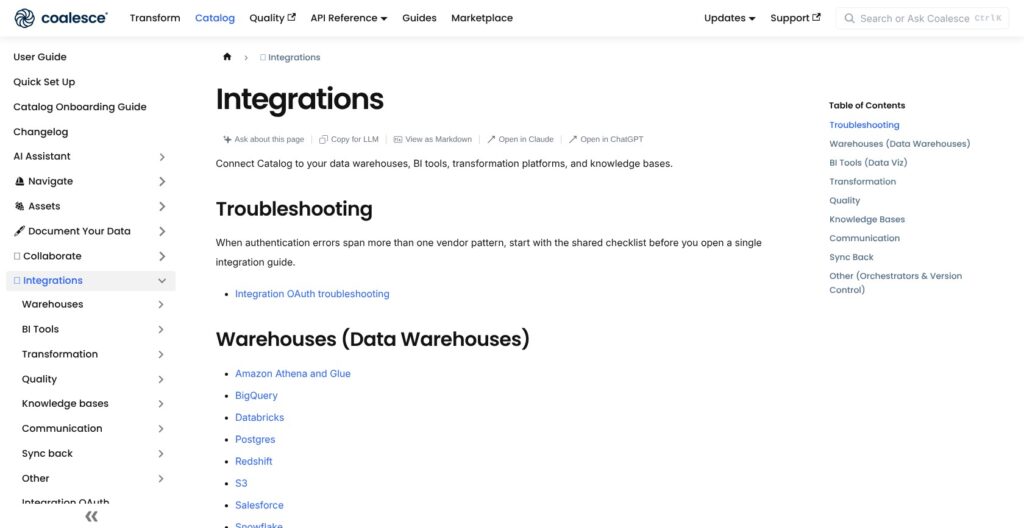Open BigQuery link
Screen dimensions: 1024x528
coord(256,395)
